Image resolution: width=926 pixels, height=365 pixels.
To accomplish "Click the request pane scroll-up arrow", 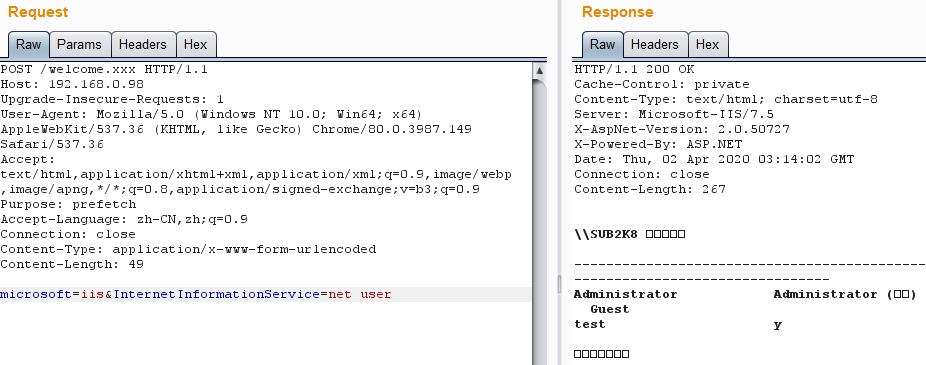I will click(x=539, y=70).
